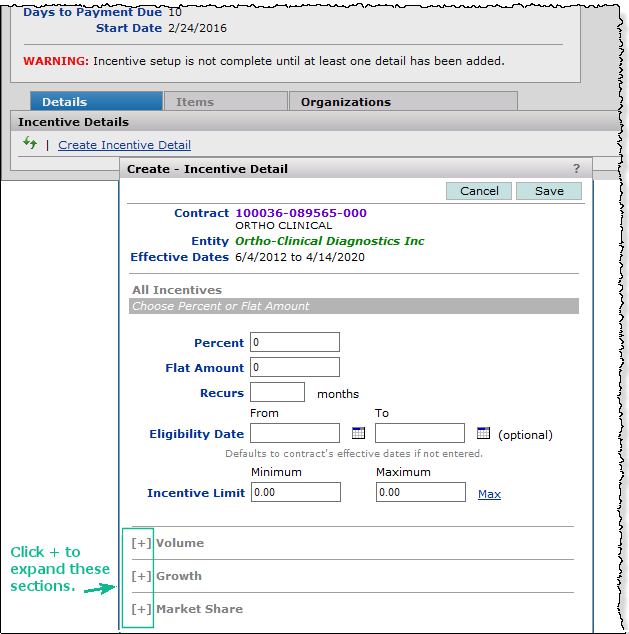Click the green refresh arrows icon
Screen dimensions: 629x634
(x=30, y=144)
